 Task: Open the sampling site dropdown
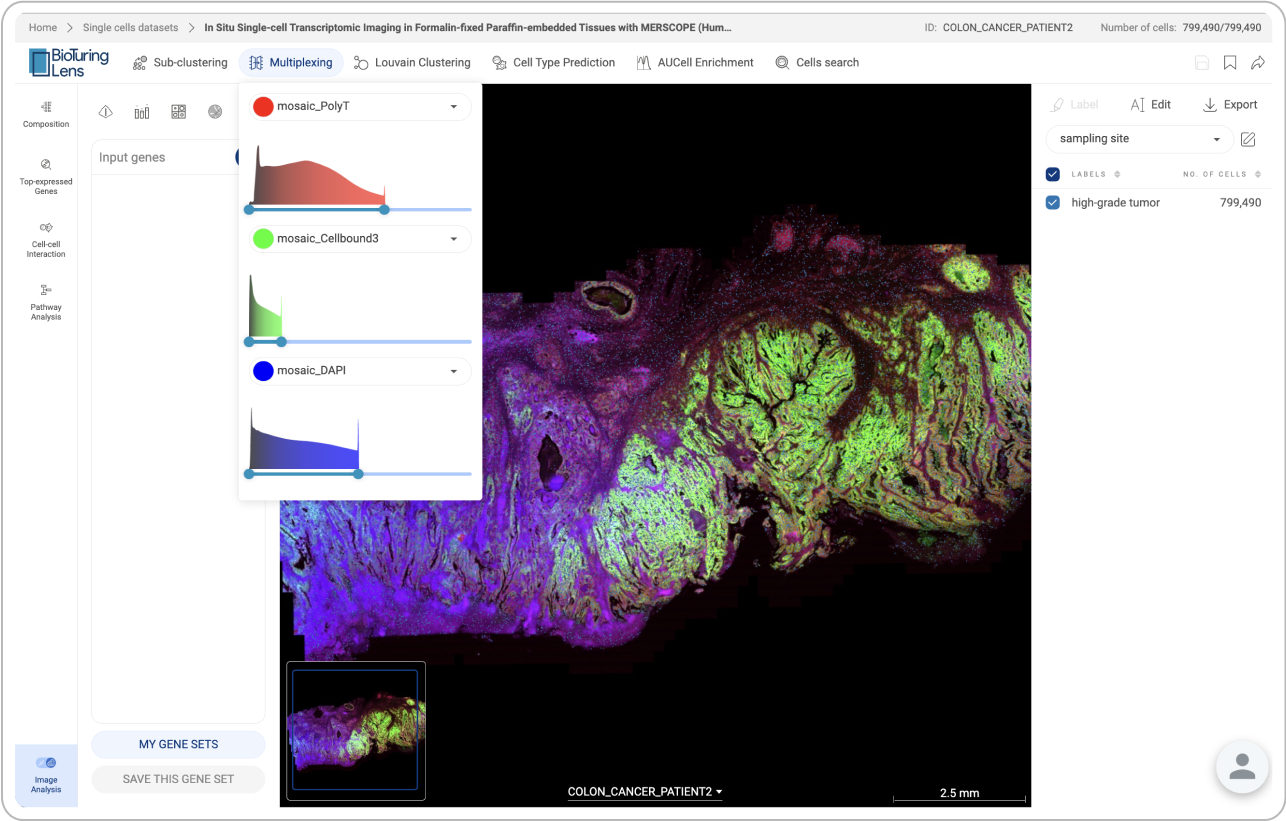1140,139
